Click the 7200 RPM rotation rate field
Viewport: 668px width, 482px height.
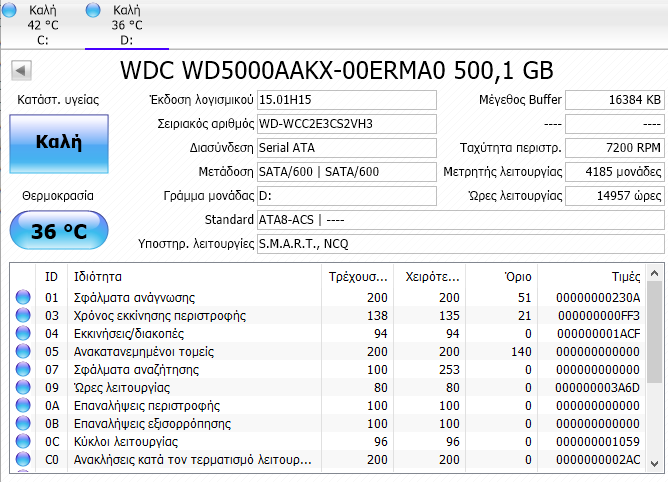coord(615,148)
